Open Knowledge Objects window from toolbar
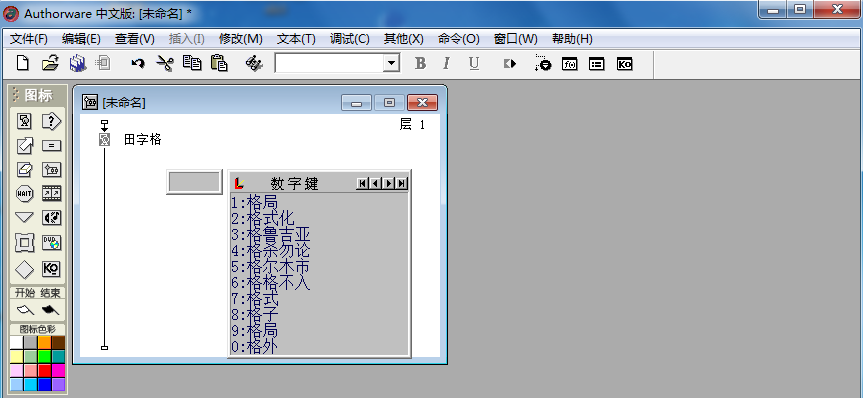The height and width of the screenshot is (398, 863). click(624, 64)
